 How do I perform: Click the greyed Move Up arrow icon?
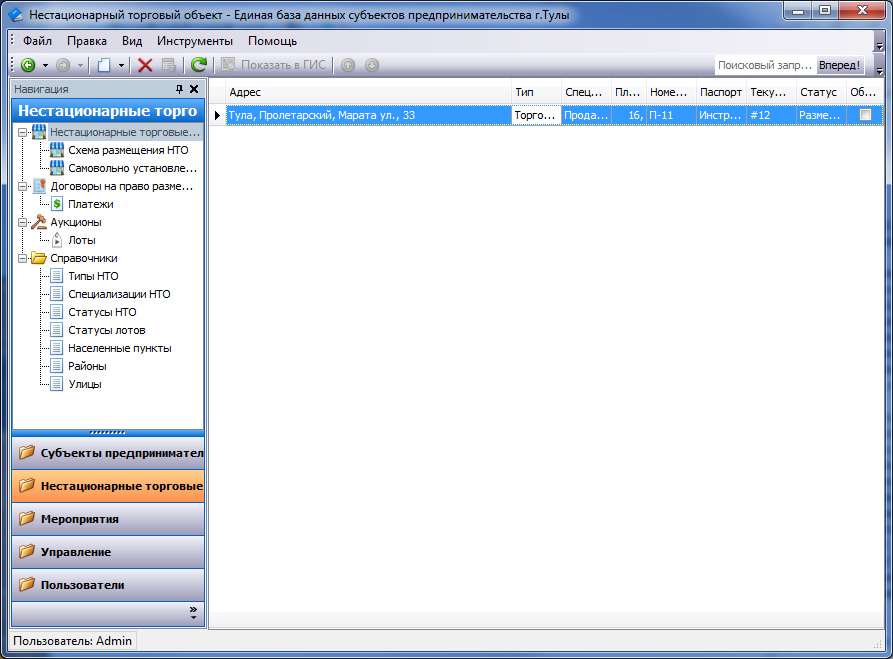[x=348, y=65]
